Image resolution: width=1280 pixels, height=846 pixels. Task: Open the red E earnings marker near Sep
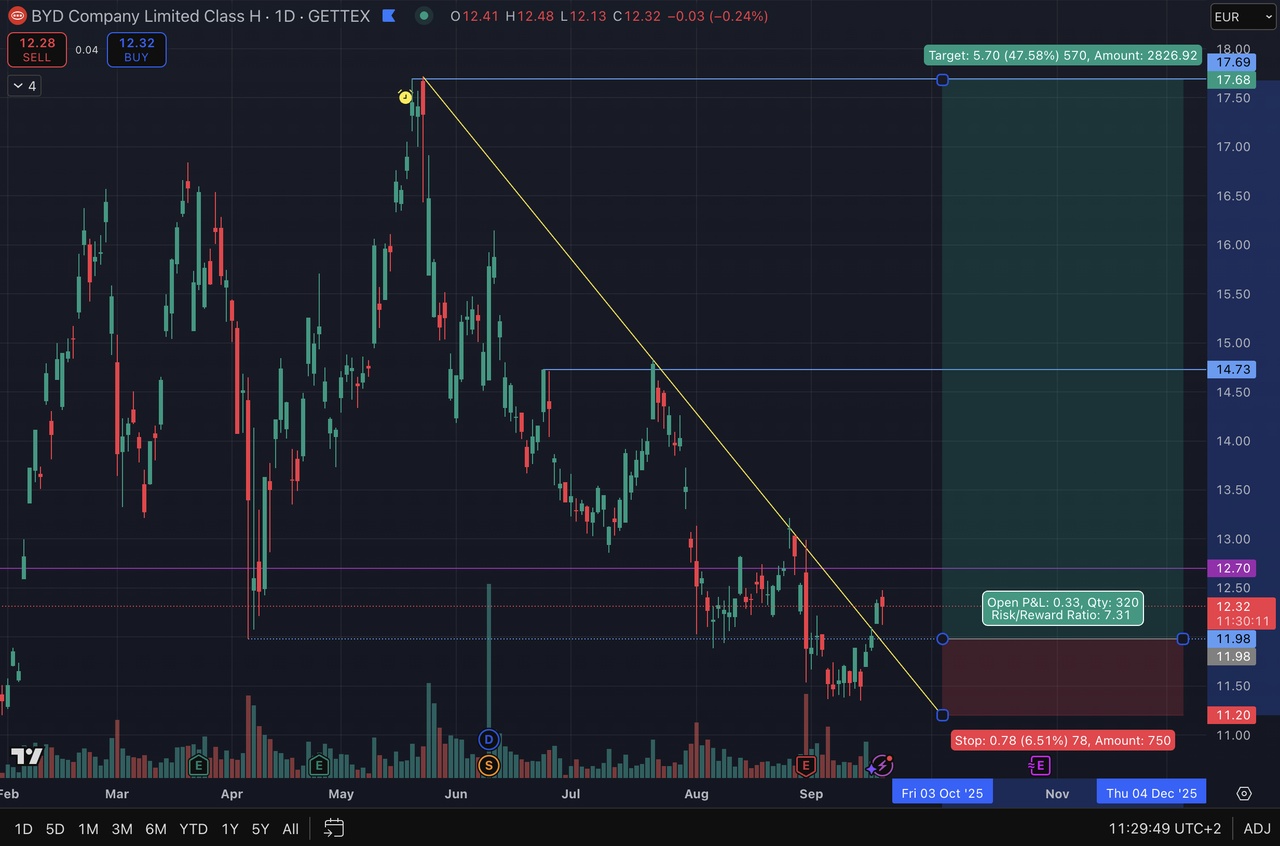pyautogui.click(x=806, y=766)
